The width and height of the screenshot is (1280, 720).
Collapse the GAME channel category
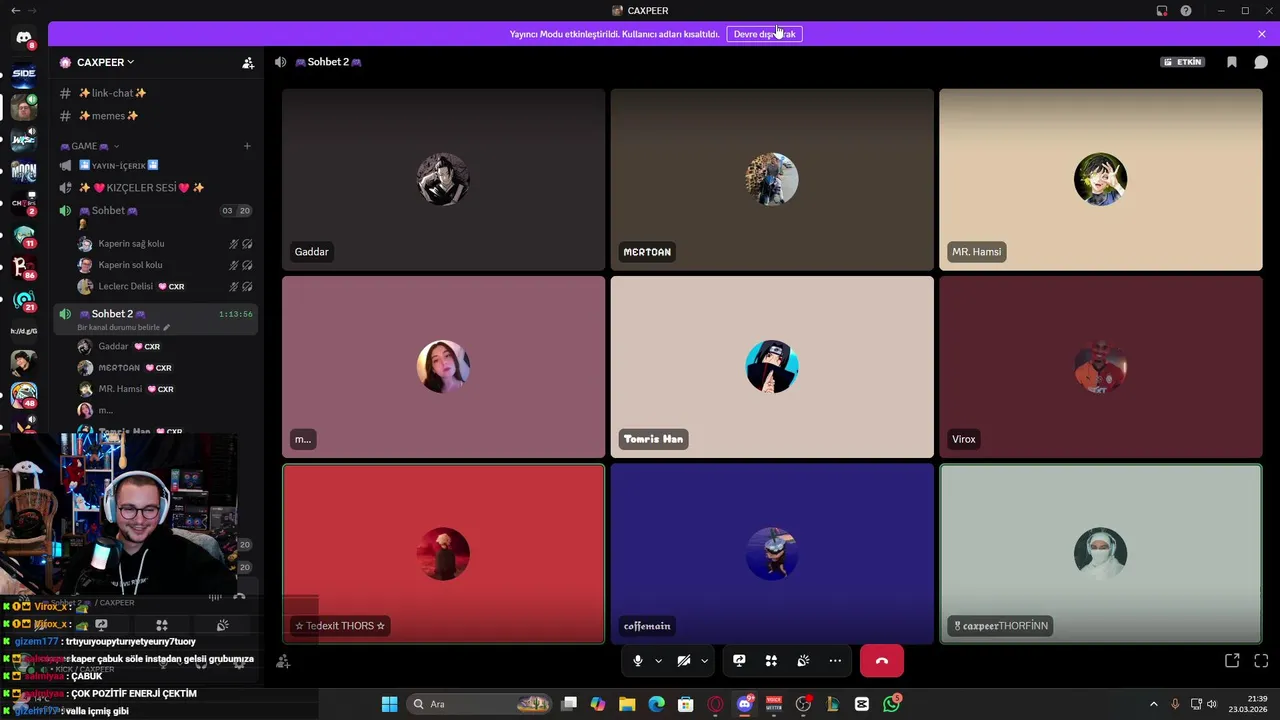tap(90, 146)
